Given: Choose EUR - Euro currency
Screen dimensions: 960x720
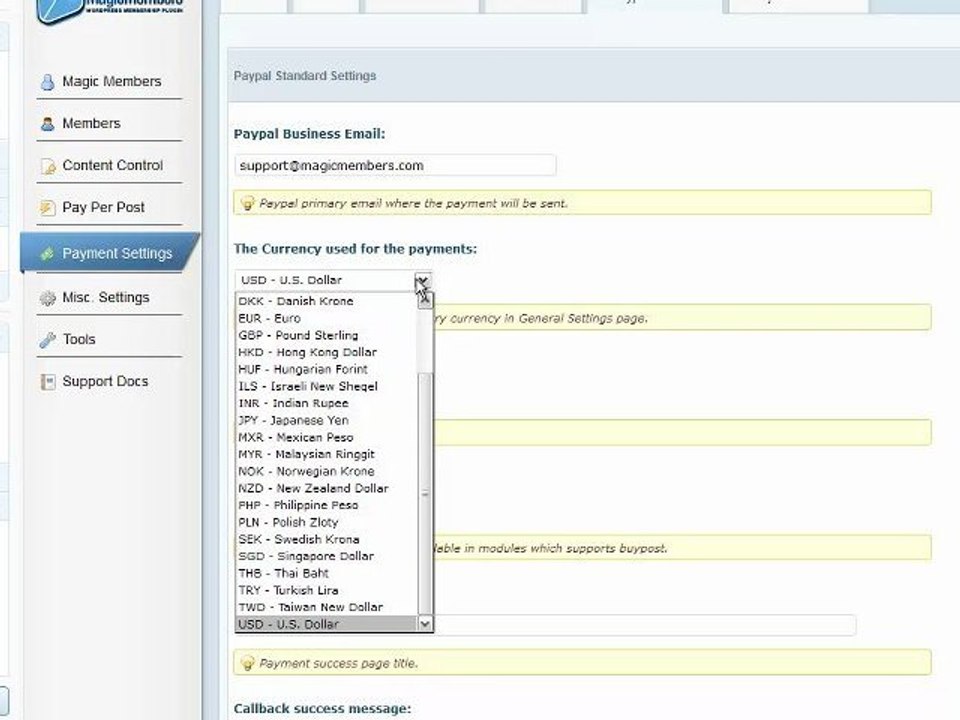Looking at the screenshot, I should (x=326, y=318).
